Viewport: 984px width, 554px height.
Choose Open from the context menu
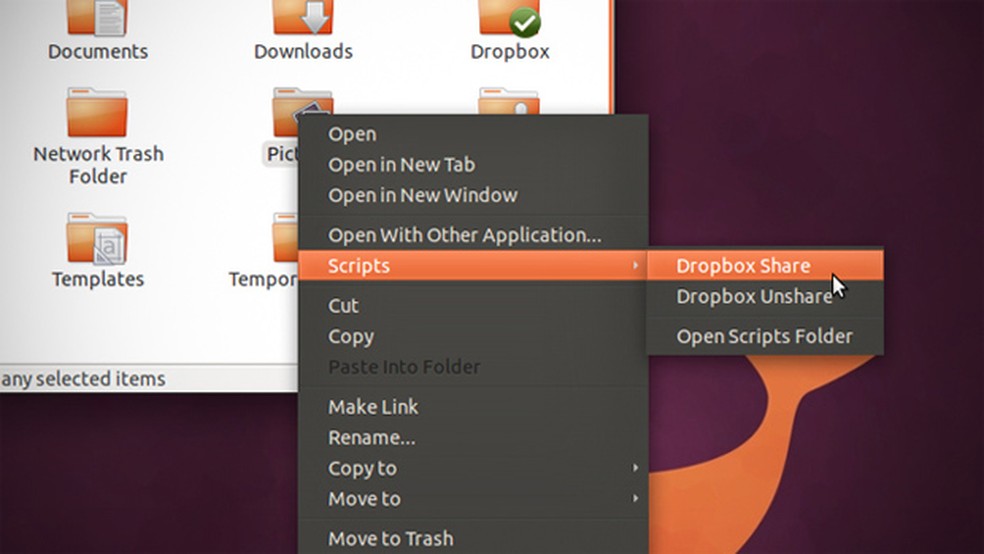tap(473, 134)
